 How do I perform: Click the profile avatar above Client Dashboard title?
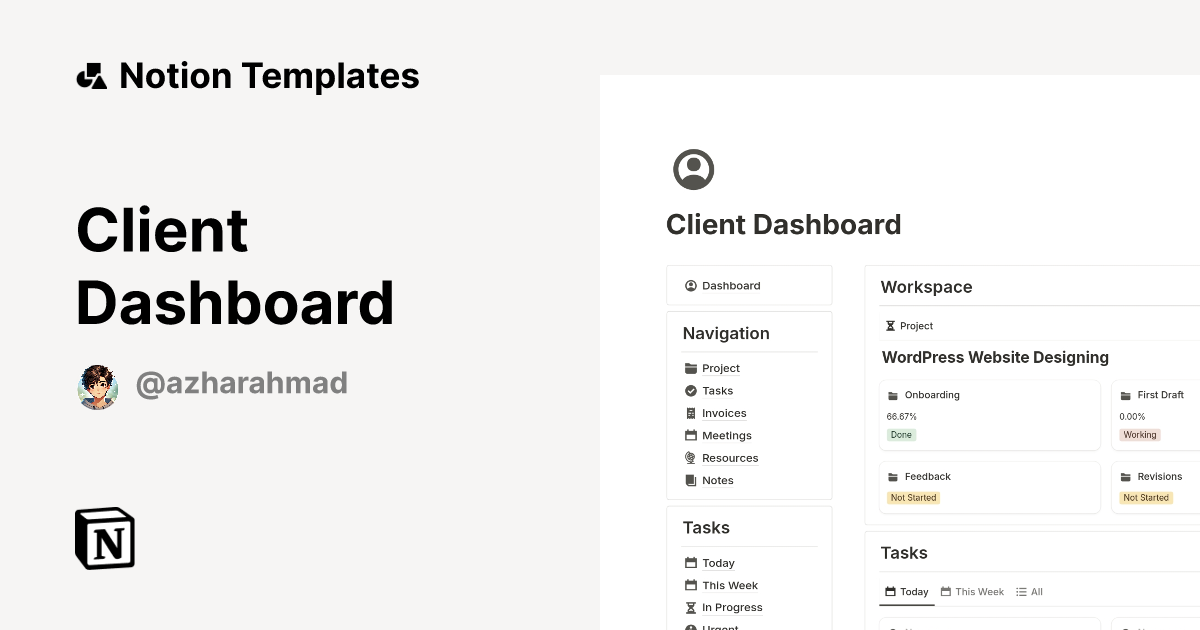coord(694,169)
